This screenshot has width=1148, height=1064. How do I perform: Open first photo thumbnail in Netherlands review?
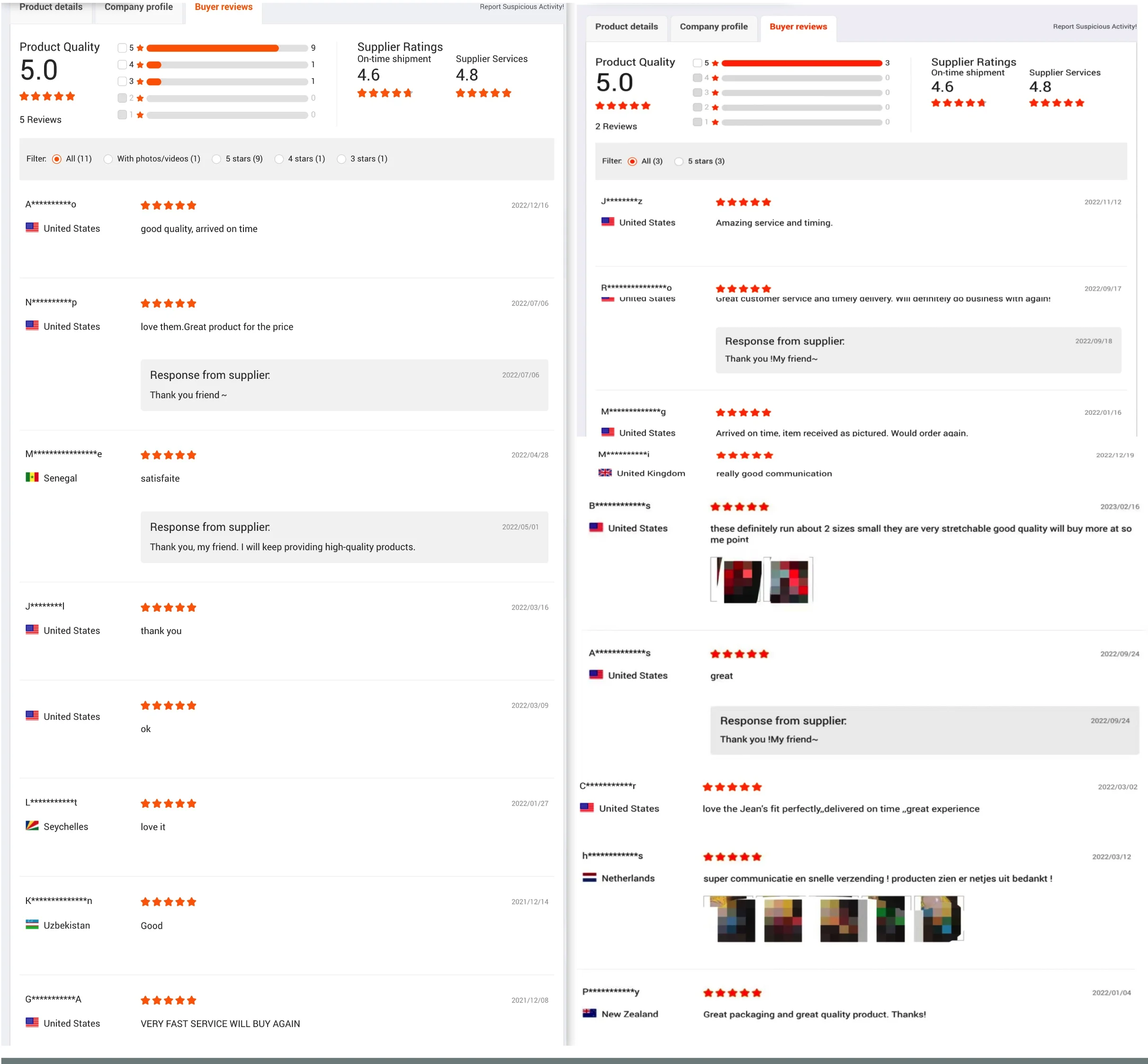coord(729,918)
